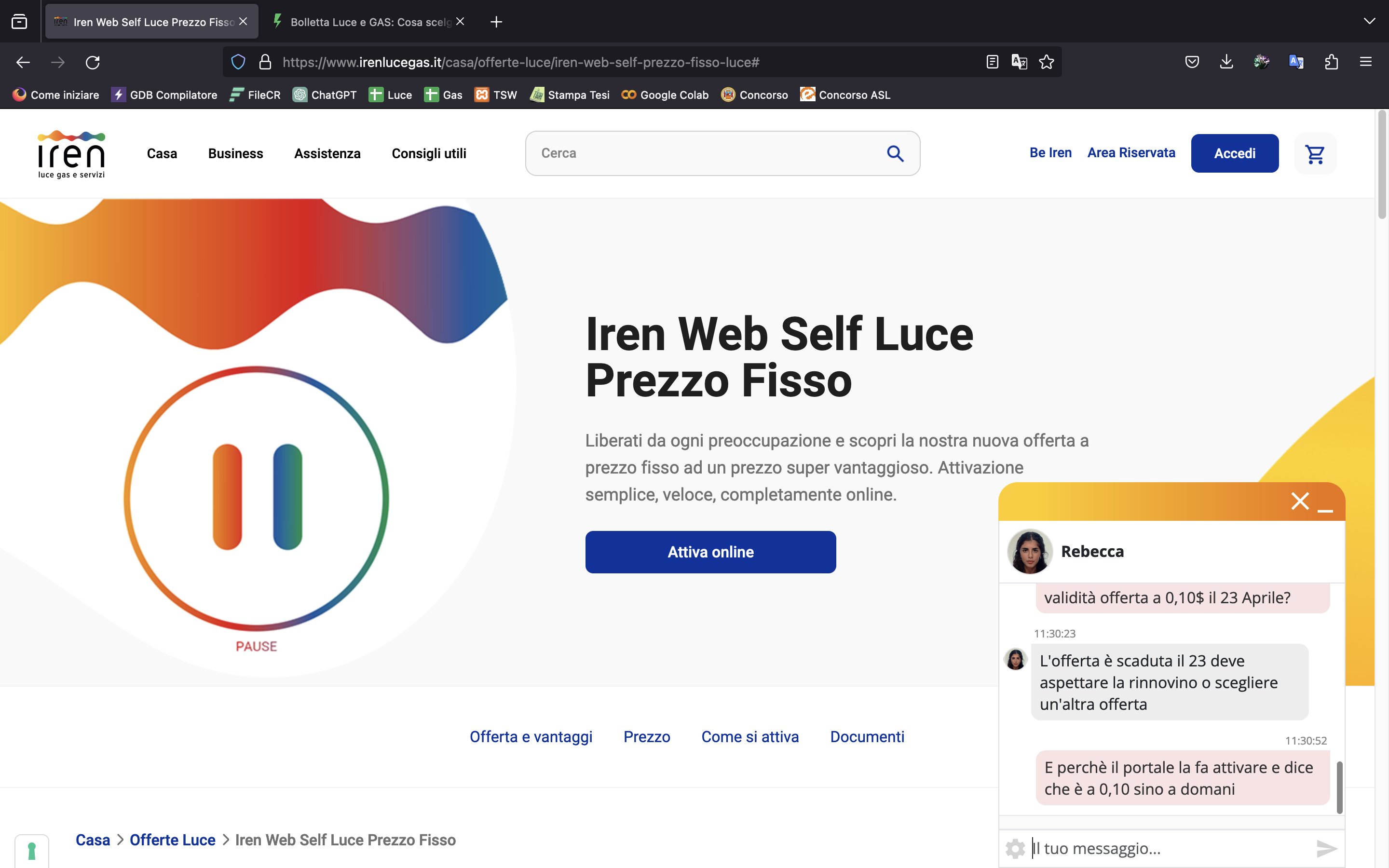Jump to Come si attiva section
The width and height of the screenshot is (1389, 868).
750,736
